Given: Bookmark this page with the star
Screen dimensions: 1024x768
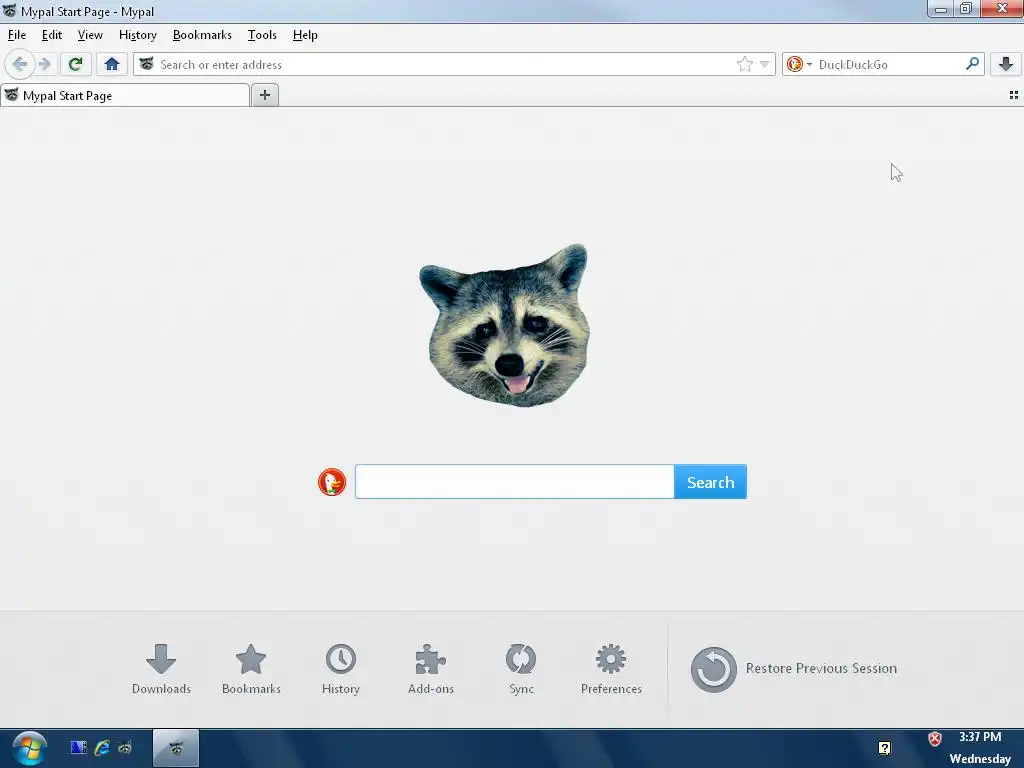Looking at the screenshot, I should click(744, 64).
